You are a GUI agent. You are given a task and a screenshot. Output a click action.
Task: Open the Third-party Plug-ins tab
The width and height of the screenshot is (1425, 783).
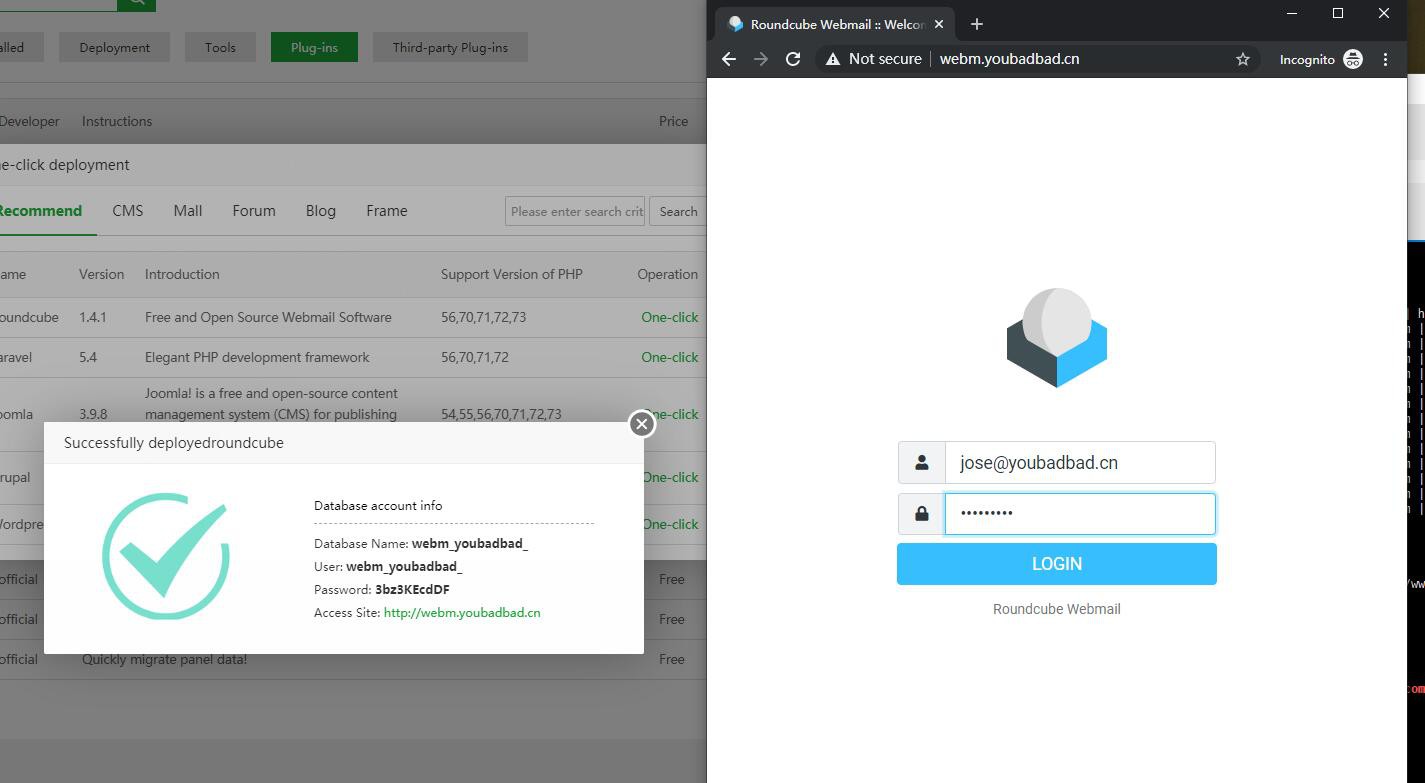pyautogui.click(x=450, y=47)
